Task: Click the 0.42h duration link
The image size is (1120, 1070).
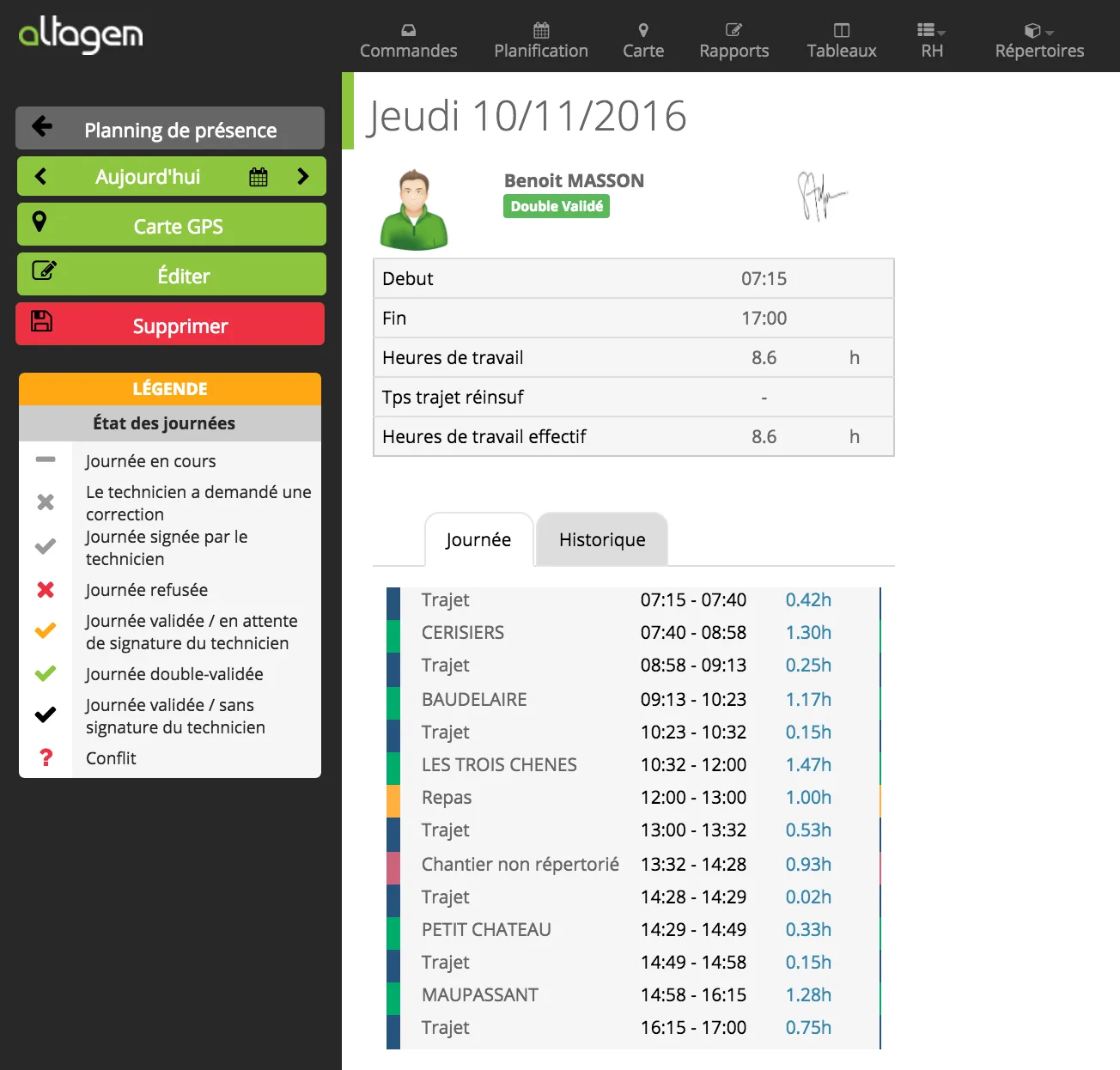Action: [808, 599]
